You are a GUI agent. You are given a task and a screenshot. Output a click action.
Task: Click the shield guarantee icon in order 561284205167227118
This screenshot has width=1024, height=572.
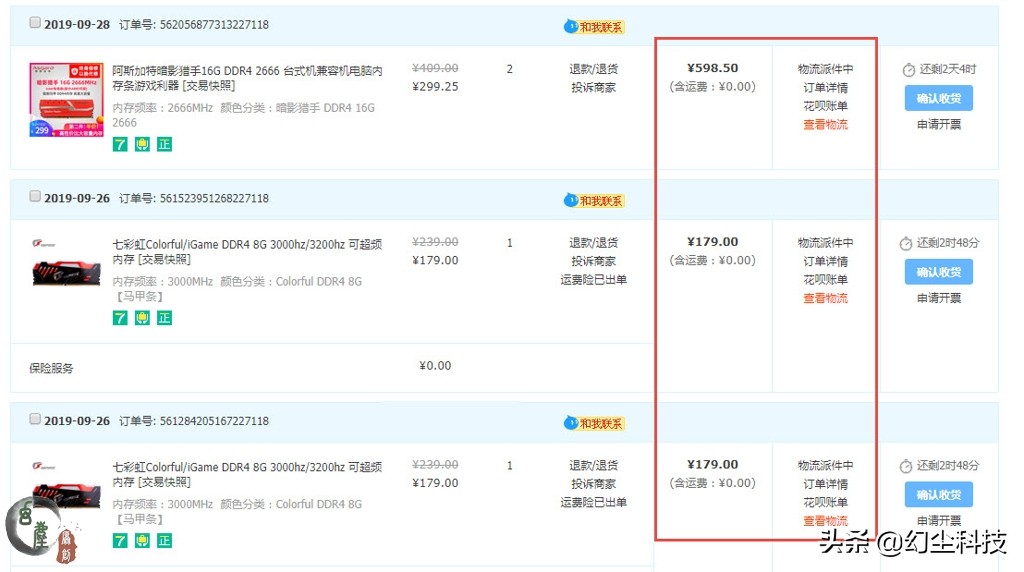point(142,541)
